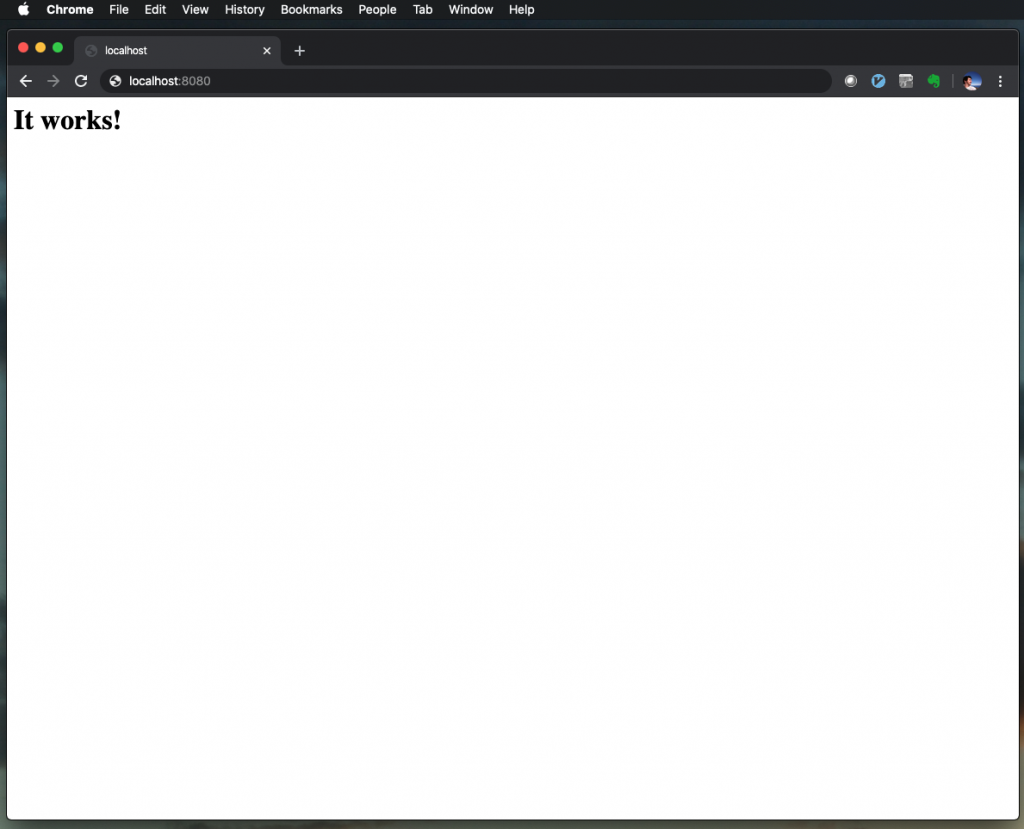
Task: Open the Bookmarks menu
Action: click(312, 9)
